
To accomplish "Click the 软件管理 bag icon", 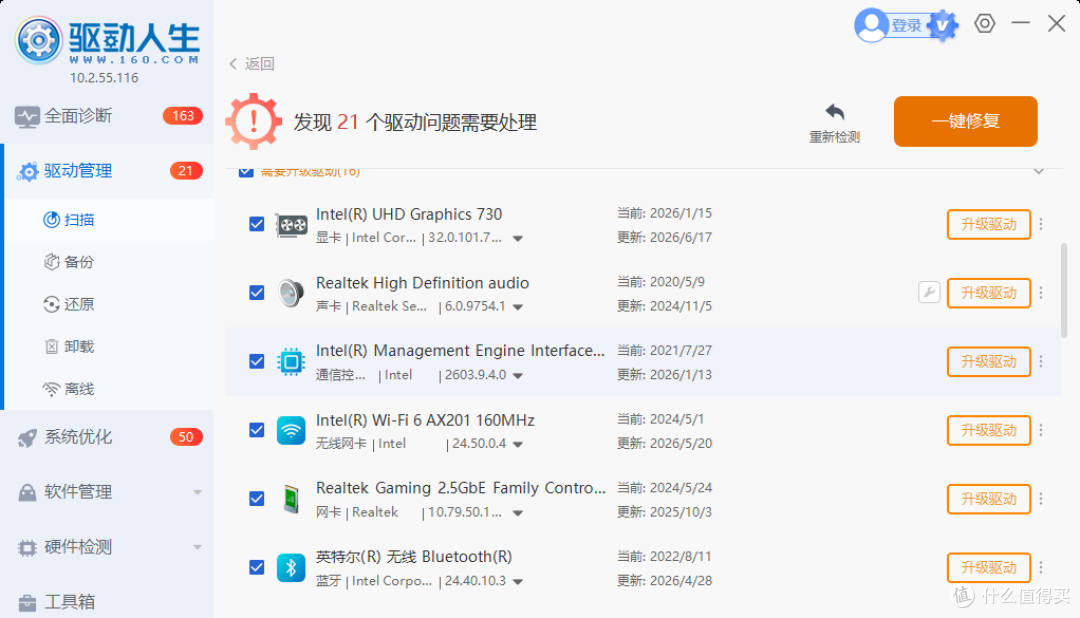I will (x=27, y=493).
